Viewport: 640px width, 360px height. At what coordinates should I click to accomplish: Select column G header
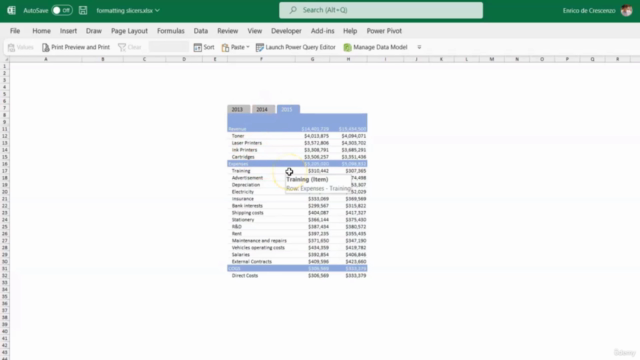(x=312, y=59)
